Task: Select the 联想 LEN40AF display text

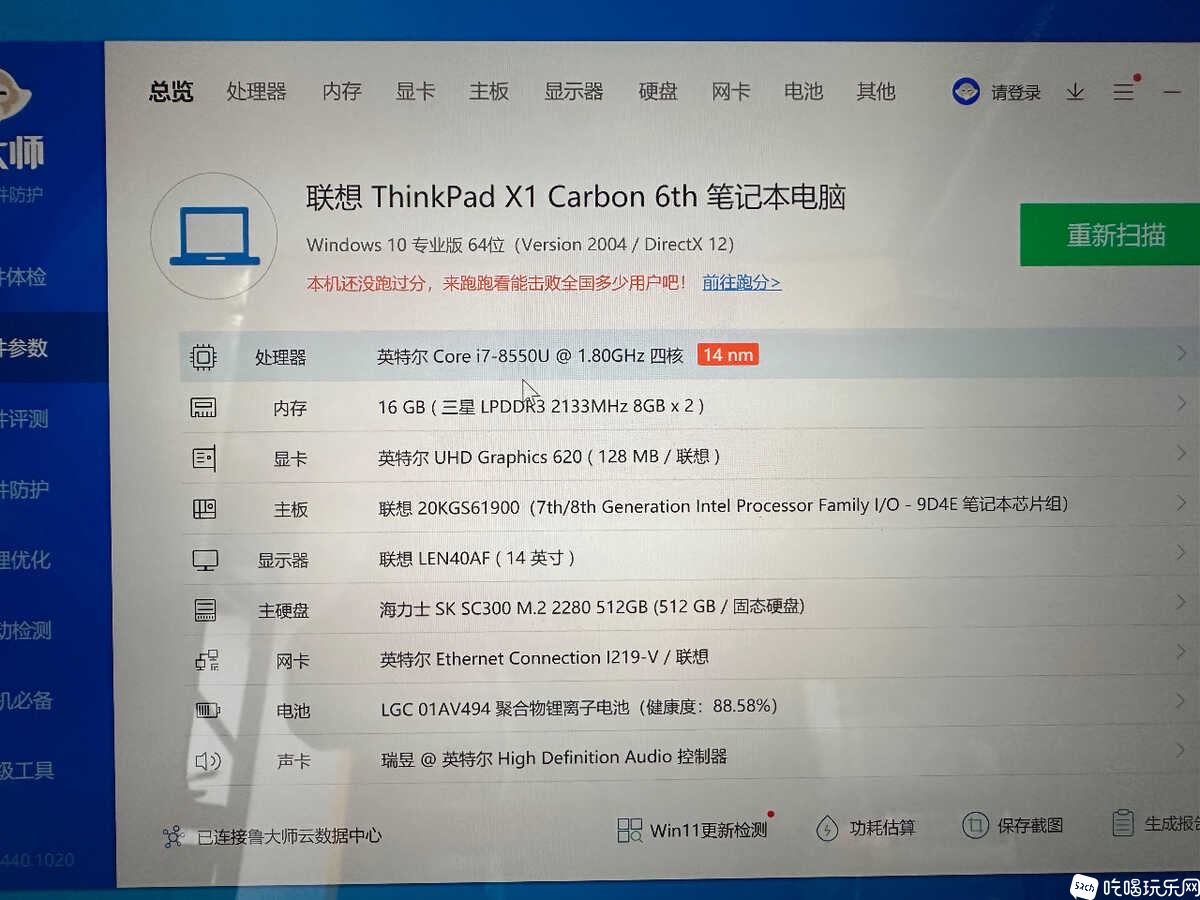Action: tap(477, 558)
